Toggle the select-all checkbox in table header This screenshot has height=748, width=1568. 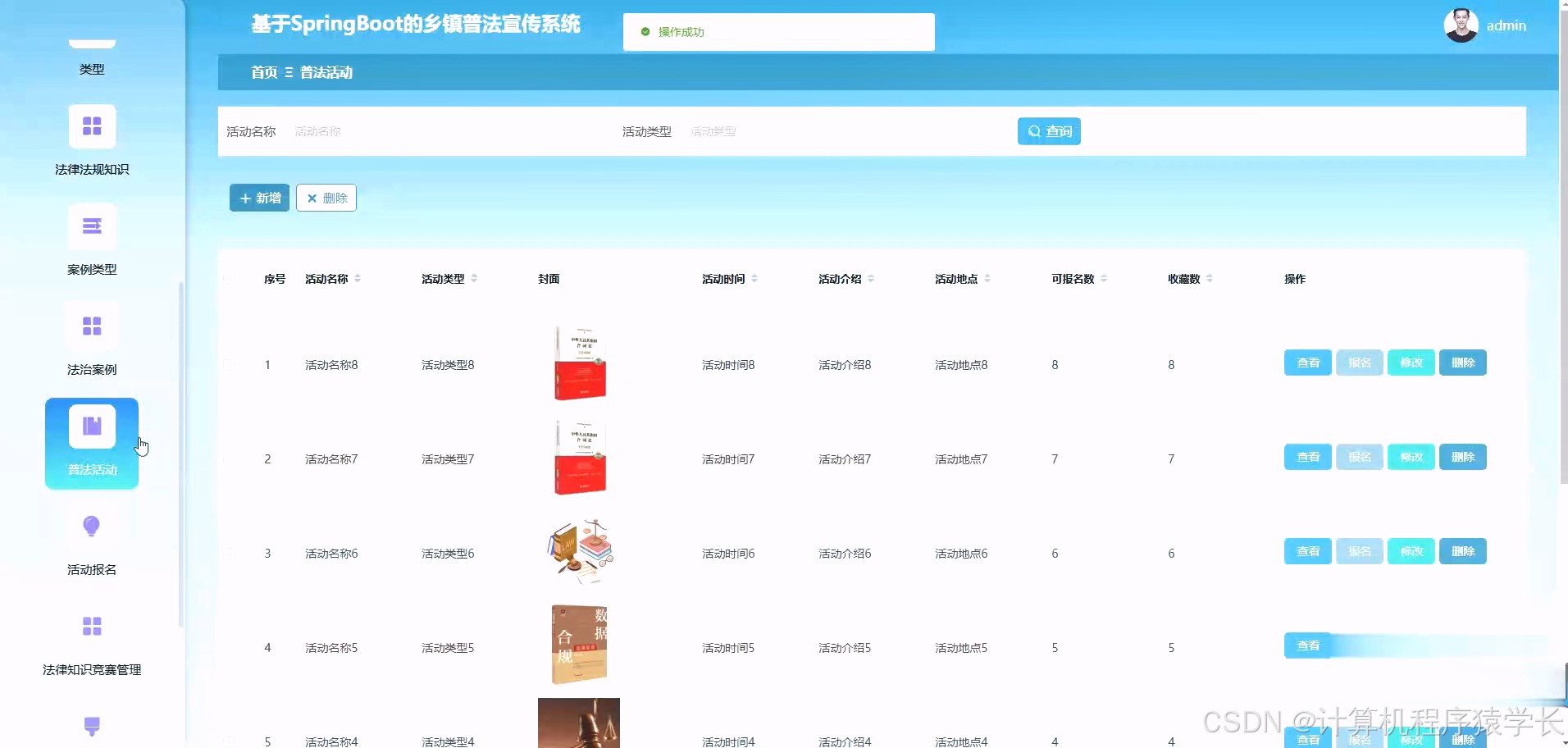tap(230, 278)
